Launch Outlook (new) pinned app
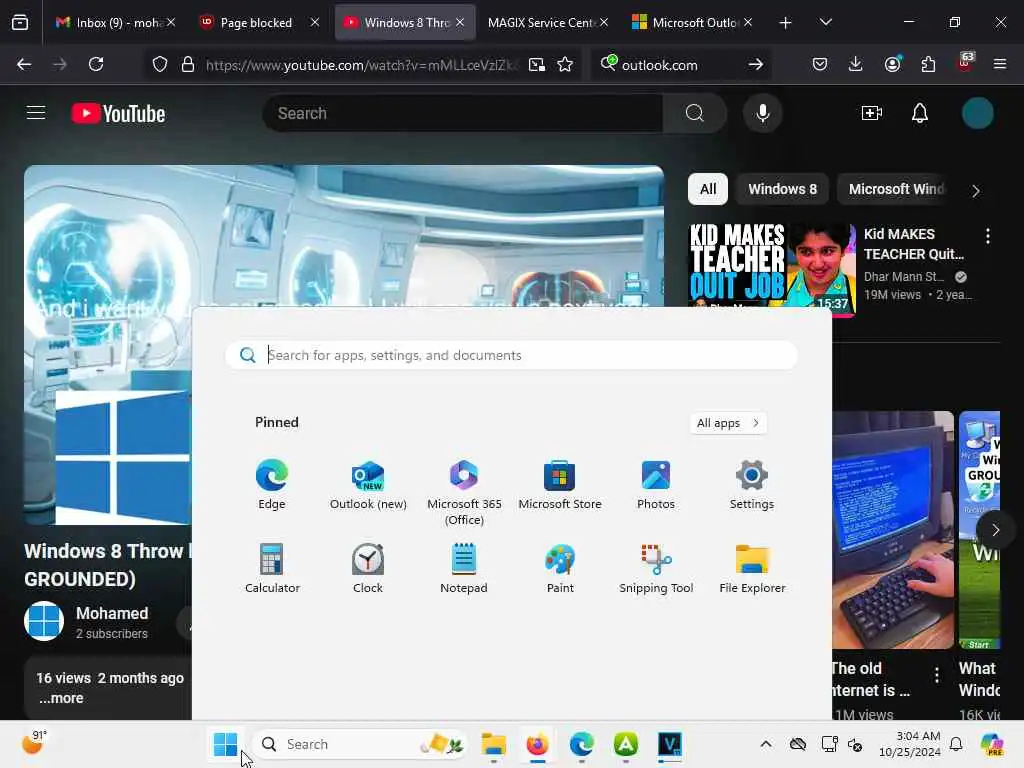1024x768 pixels. (x=368, y=485)
